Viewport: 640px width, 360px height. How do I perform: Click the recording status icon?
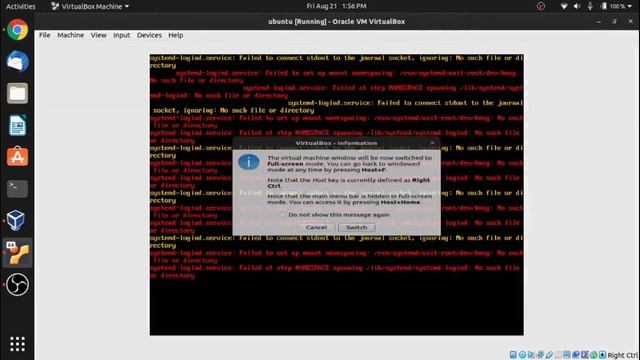(x=576, y=355)
